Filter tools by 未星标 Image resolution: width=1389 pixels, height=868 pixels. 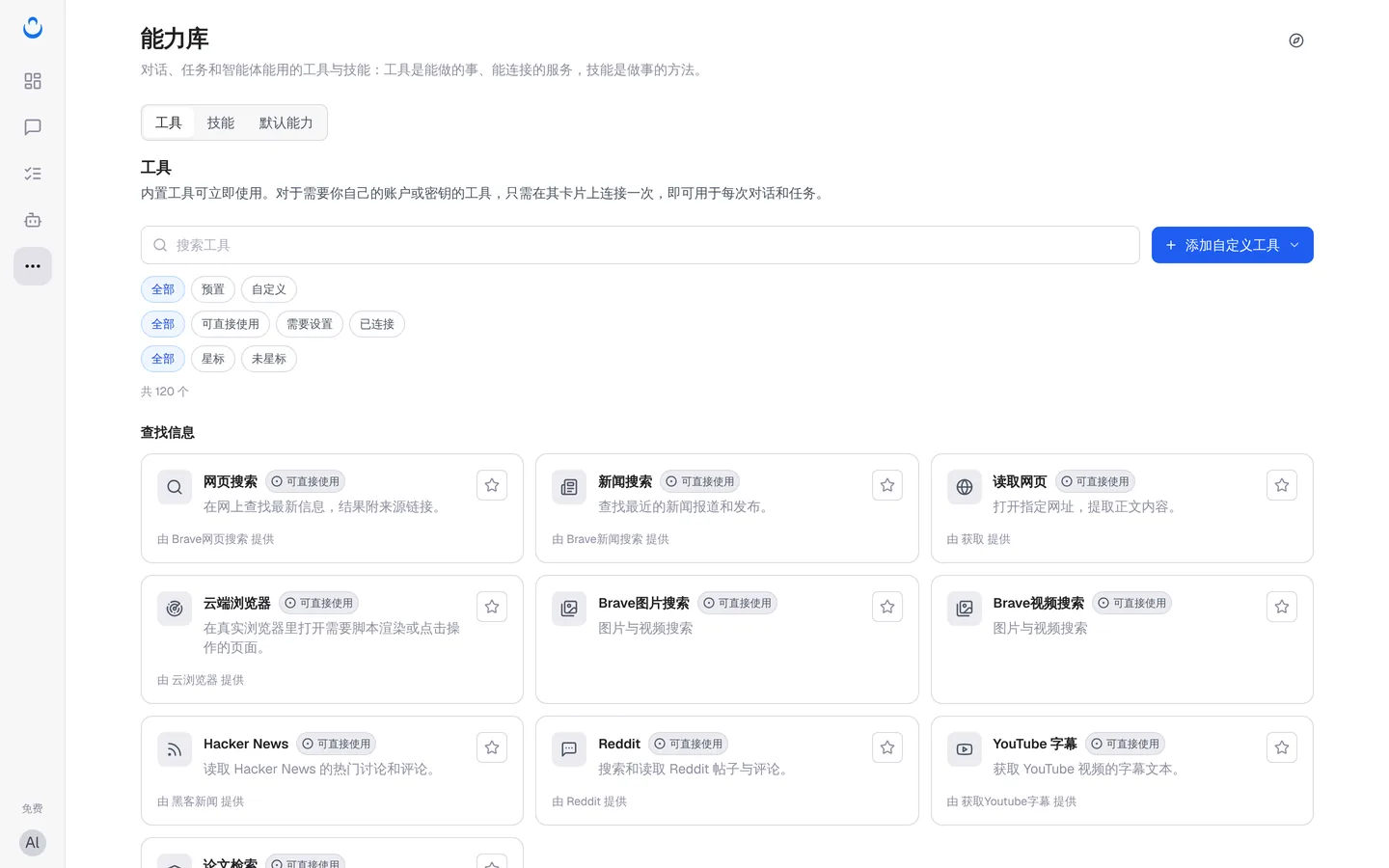click(269, 359)
